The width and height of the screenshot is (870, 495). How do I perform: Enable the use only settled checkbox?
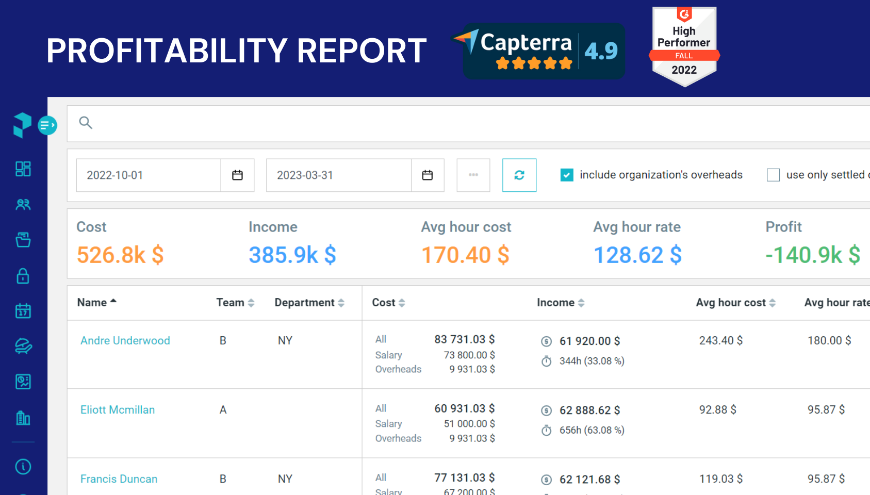[773, 175]
